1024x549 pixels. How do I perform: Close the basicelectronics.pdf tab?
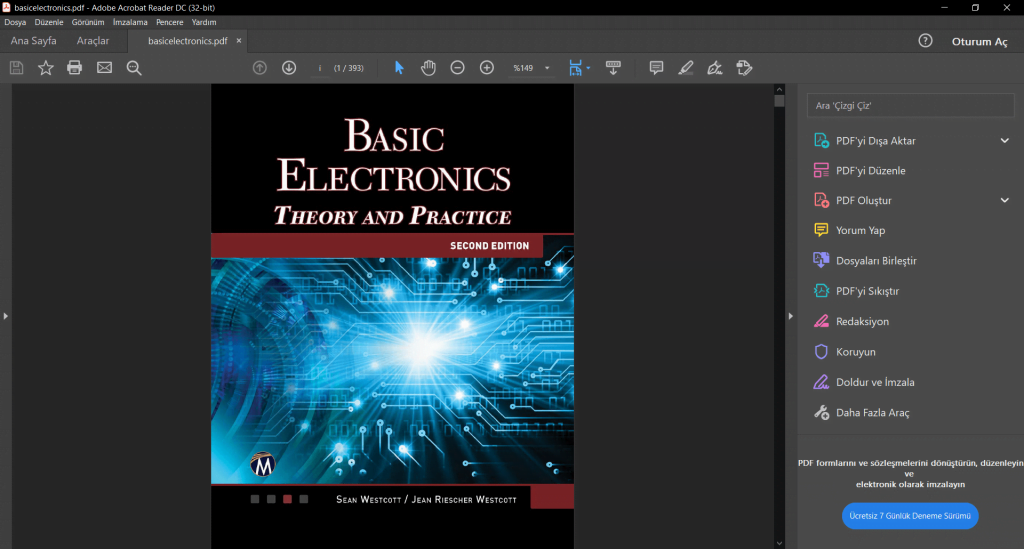tap(238, 40)
